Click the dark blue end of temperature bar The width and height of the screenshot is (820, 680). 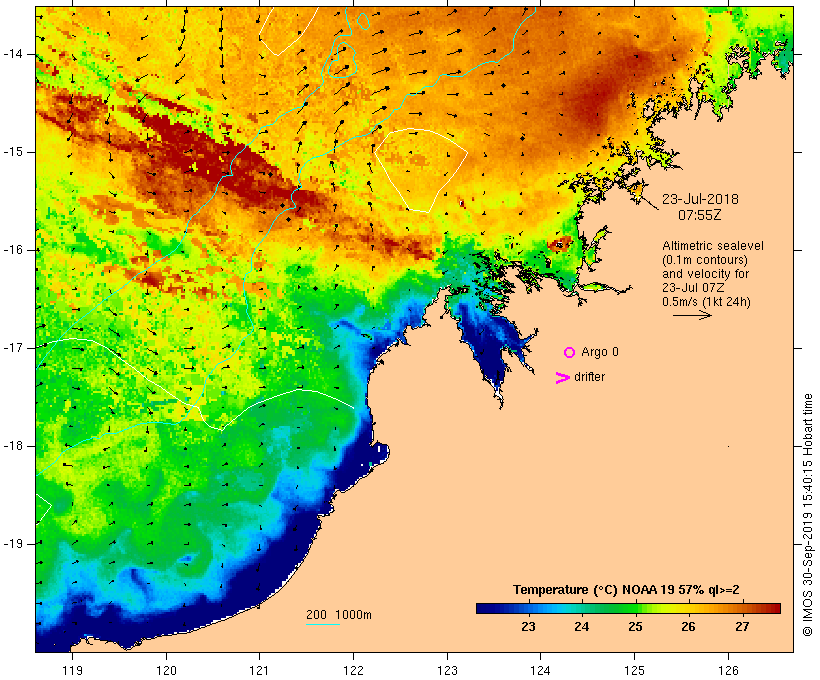(x=484, y=608)
